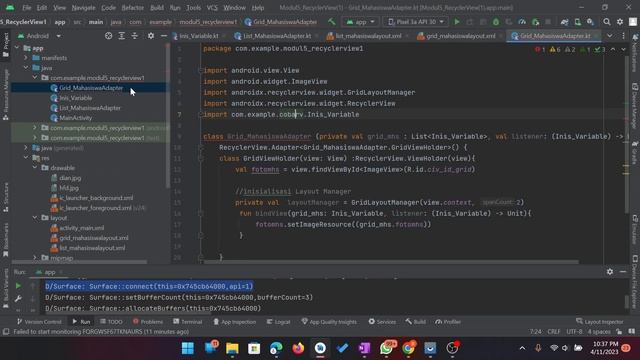
Task: Expand the mipmap folder
Action: (35, 258)
